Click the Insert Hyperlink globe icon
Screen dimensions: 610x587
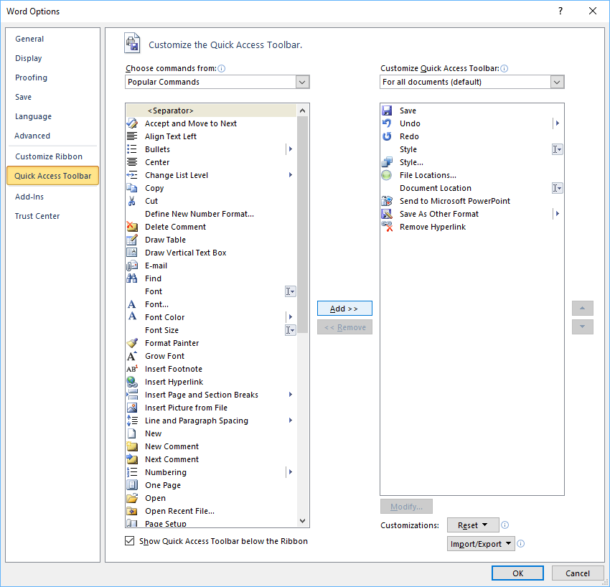[x=132, y=382]
